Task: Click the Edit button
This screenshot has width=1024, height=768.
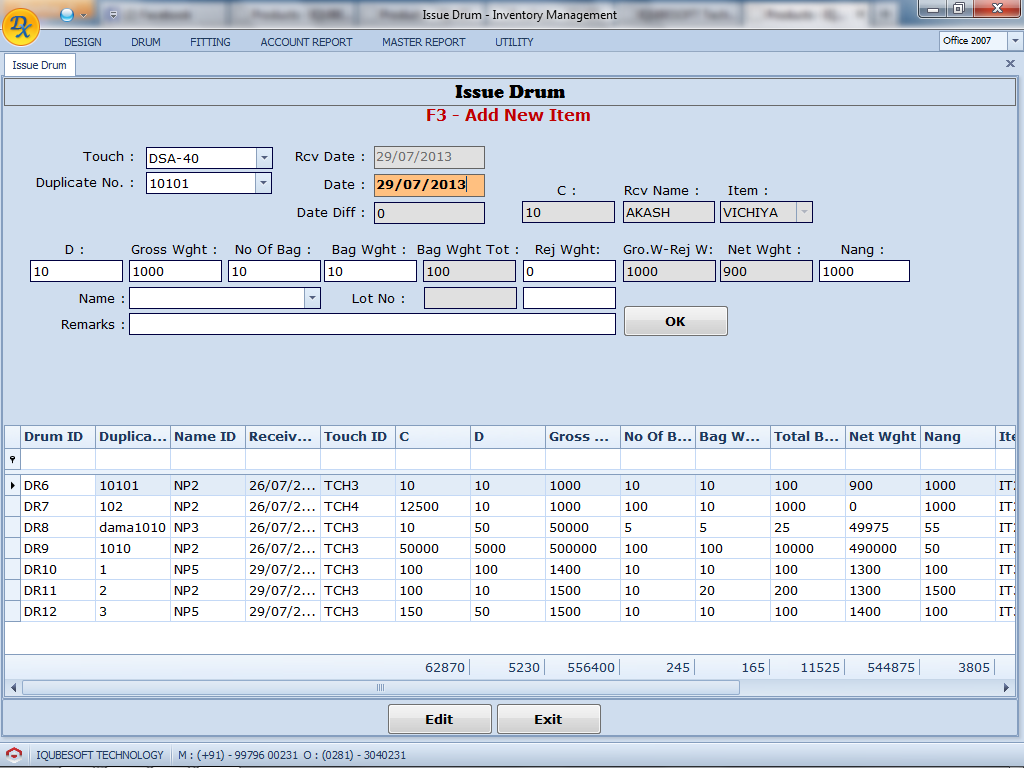Action: click(x=439, y=719)
